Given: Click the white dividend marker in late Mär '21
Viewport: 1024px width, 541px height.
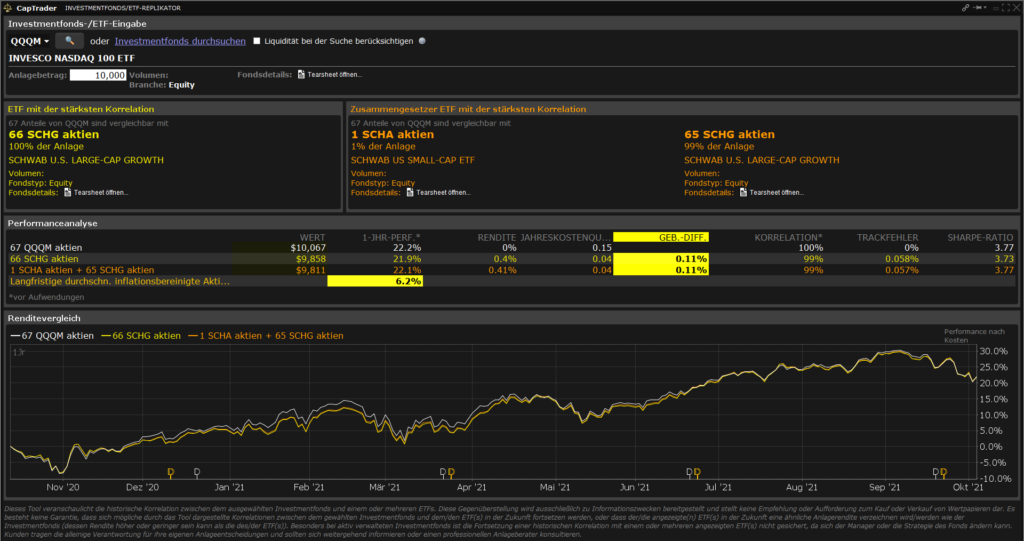Looking at the screenshot, I should tap(443, 472).
